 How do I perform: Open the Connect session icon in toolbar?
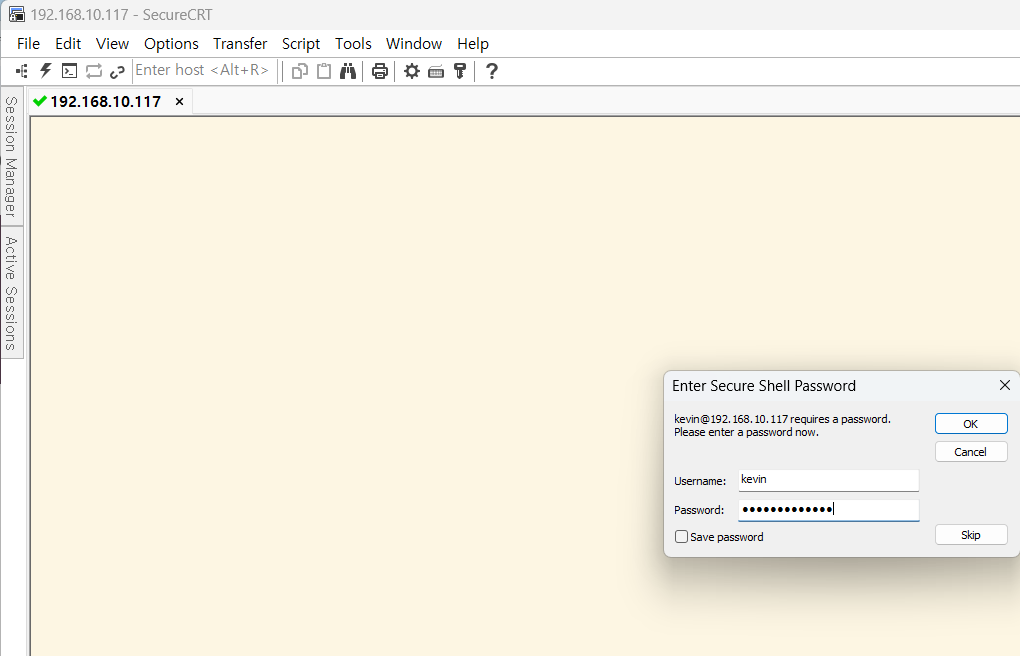(x=21, y=71)
